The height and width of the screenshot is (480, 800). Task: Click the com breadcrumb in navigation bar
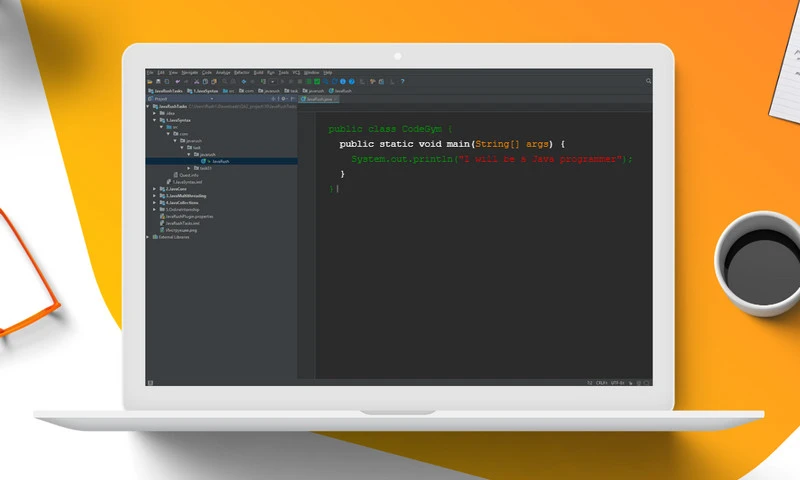tap(246, 91)
